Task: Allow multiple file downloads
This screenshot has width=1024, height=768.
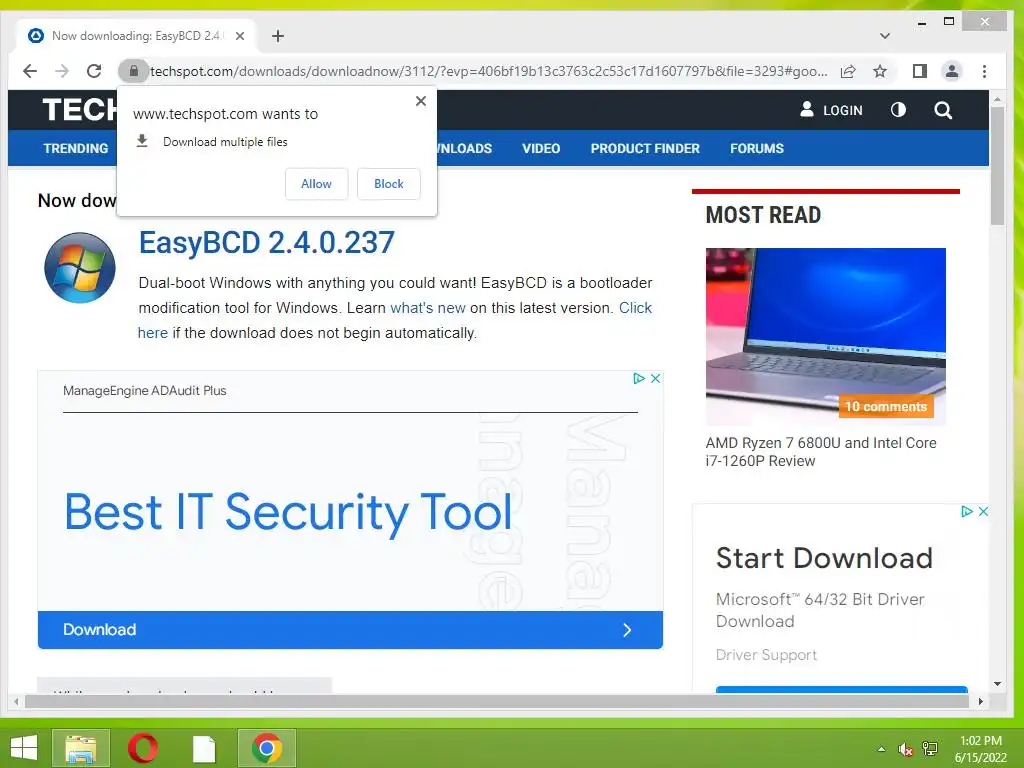Action: coord(316,184)
